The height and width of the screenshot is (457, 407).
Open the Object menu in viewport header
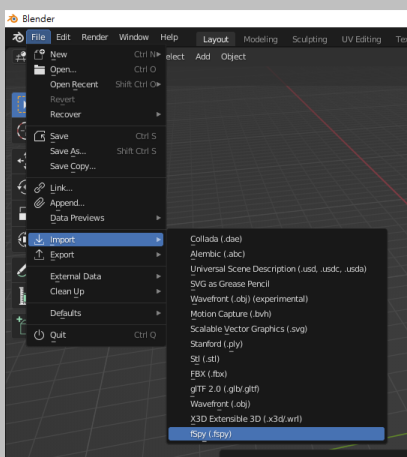233,57
